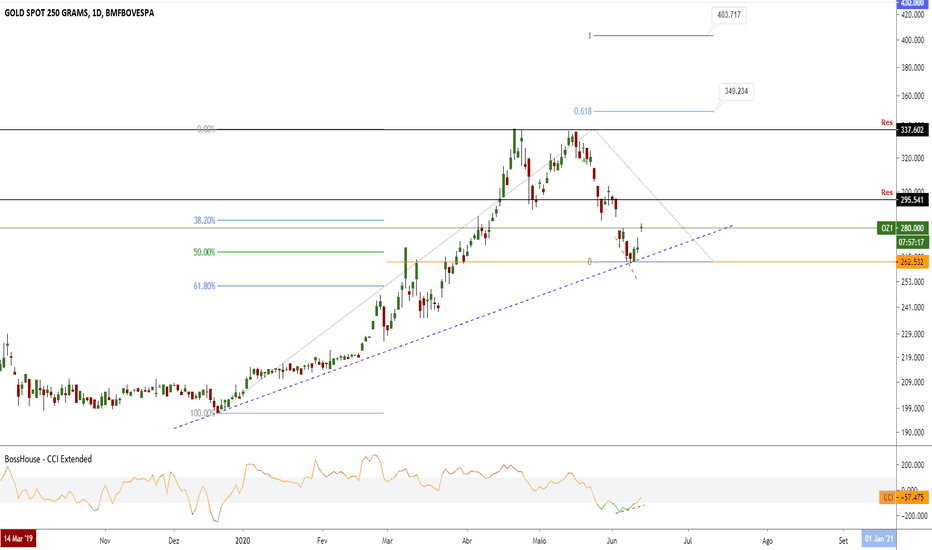The width and height of the screenshot is (932, 550).
Task: Select the 403.717 price target callout
Action: click(x=729, y=15)
